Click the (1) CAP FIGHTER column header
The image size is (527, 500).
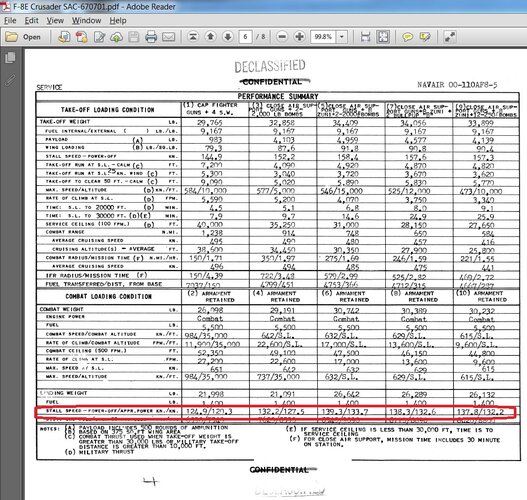211,109
